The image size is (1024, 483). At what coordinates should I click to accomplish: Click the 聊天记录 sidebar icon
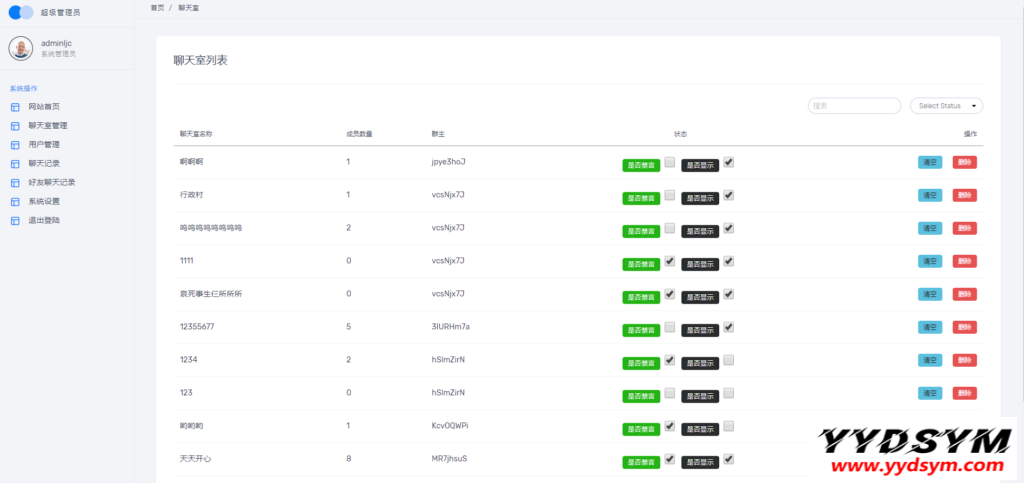(15, 164)
